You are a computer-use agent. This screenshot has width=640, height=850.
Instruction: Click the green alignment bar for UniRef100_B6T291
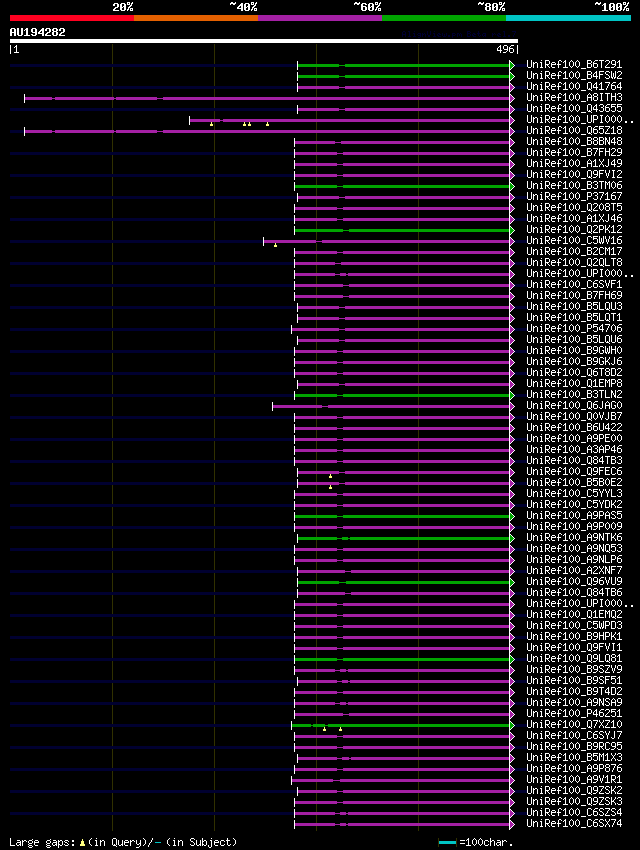tap(403, 66)
